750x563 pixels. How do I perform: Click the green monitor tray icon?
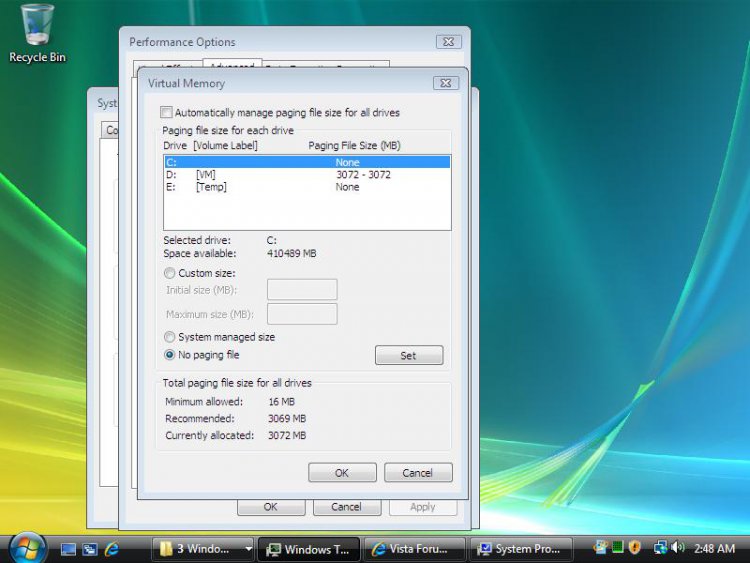click(618, 547)
